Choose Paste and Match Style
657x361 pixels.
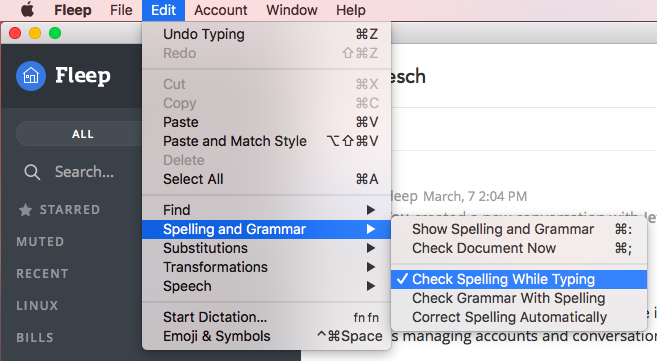point(266,141)
